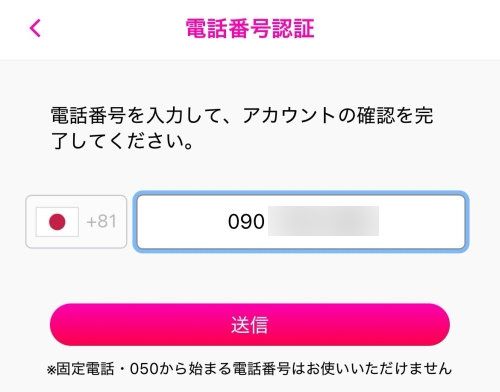The image size is (500, 392).
Task: Click the 電話番号認証 page title
Action: pos(250,28)
